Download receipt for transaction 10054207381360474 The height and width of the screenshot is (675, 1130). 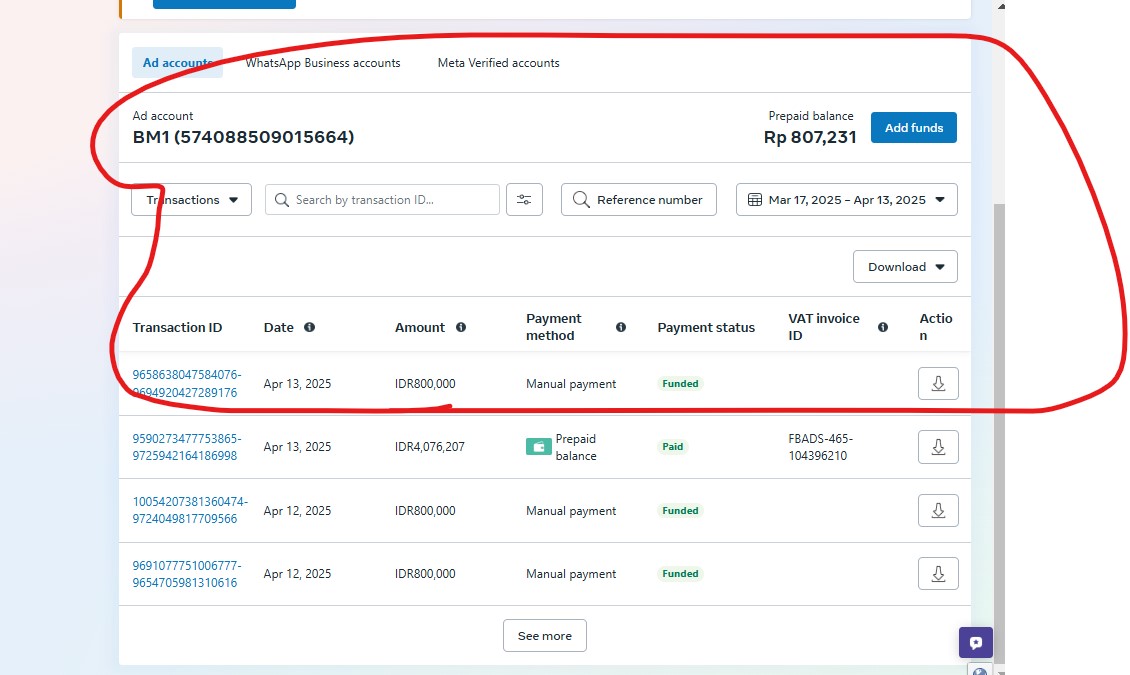click(x=938, y=510)
